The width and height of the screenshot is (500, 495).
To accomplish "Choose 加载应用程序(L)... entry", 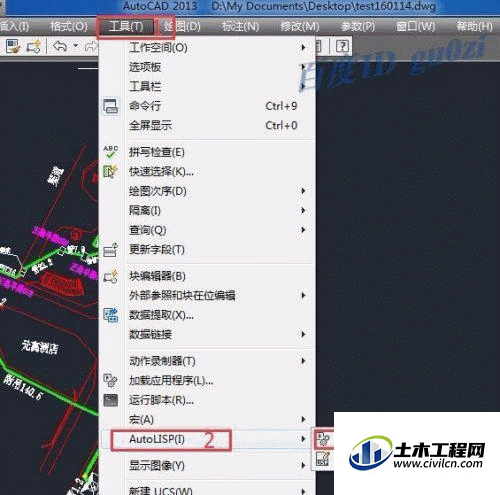I will pos(207,380).
